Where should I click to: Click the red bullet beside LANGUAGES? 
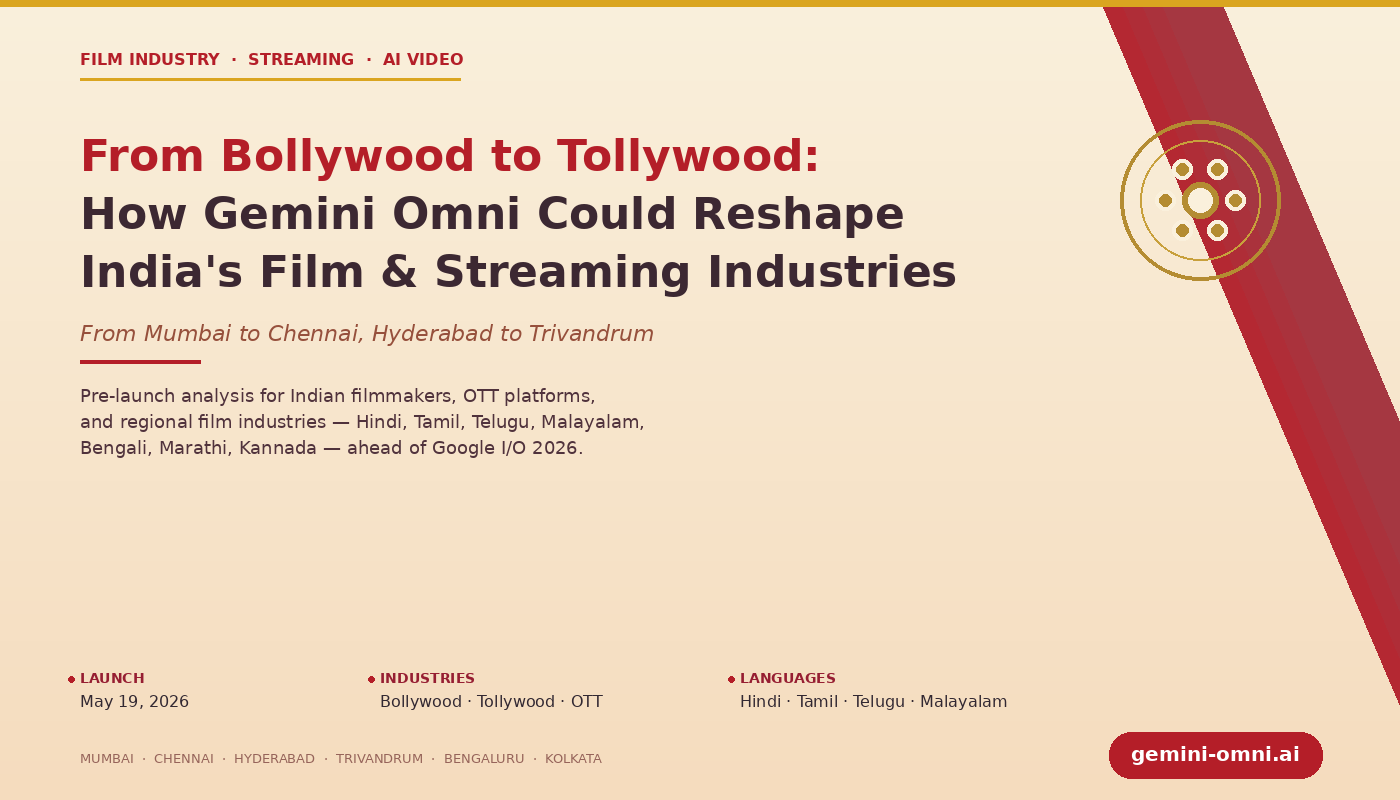point(732,679)
